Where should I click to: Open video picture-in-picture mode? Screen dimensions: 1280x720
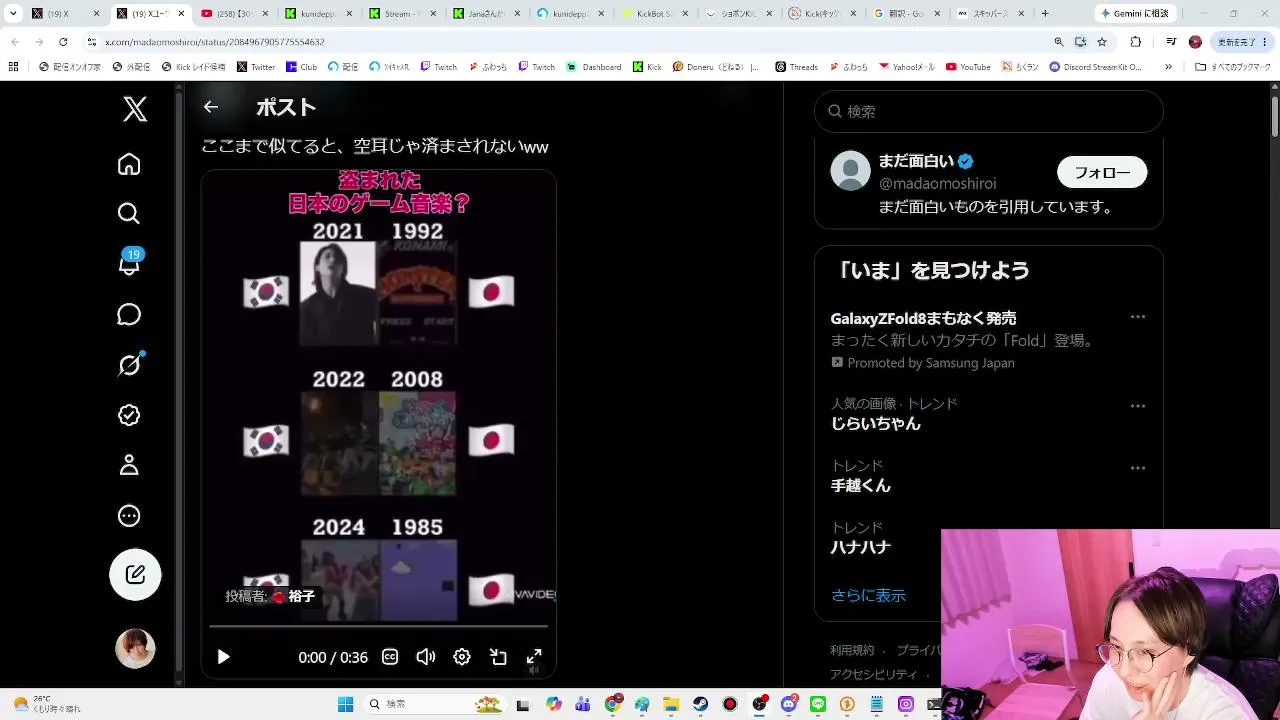498,657
